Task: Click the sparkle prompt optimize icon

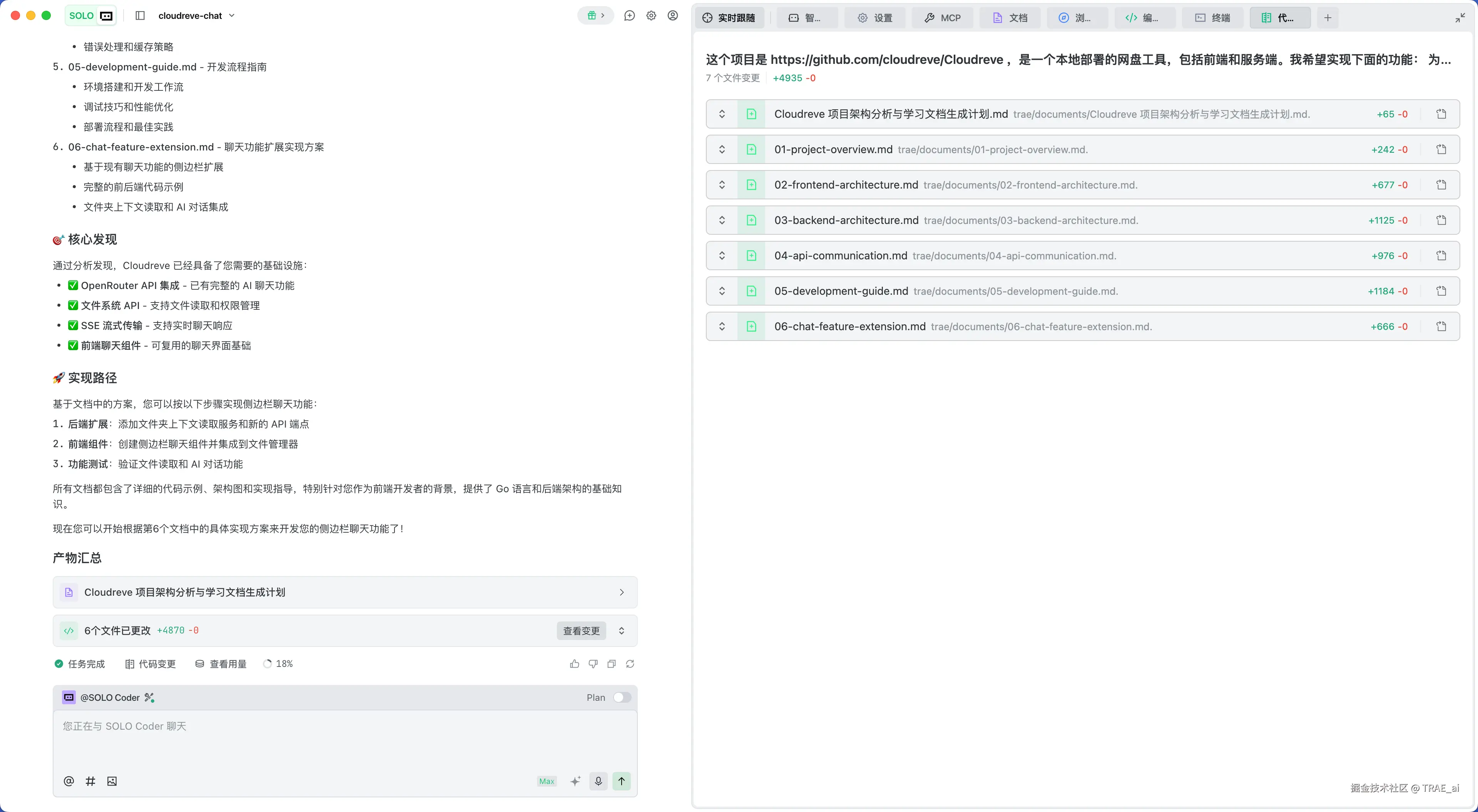Action: coord(575,781)
